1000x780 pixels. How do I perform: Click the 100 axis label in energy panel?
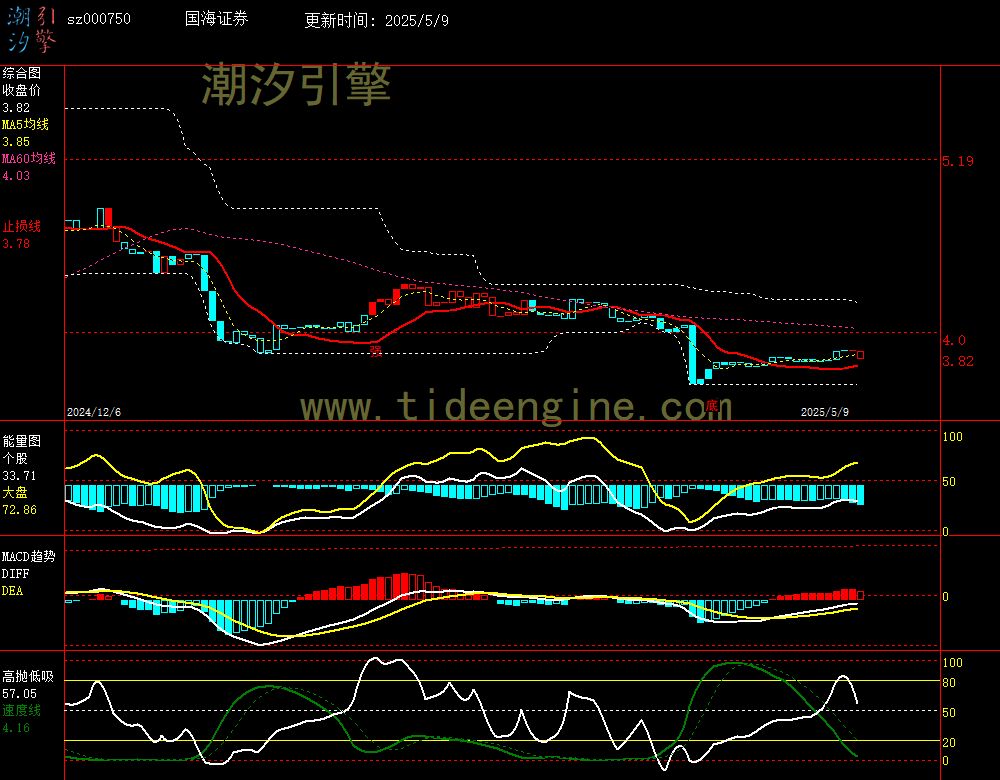coord(952,437)
